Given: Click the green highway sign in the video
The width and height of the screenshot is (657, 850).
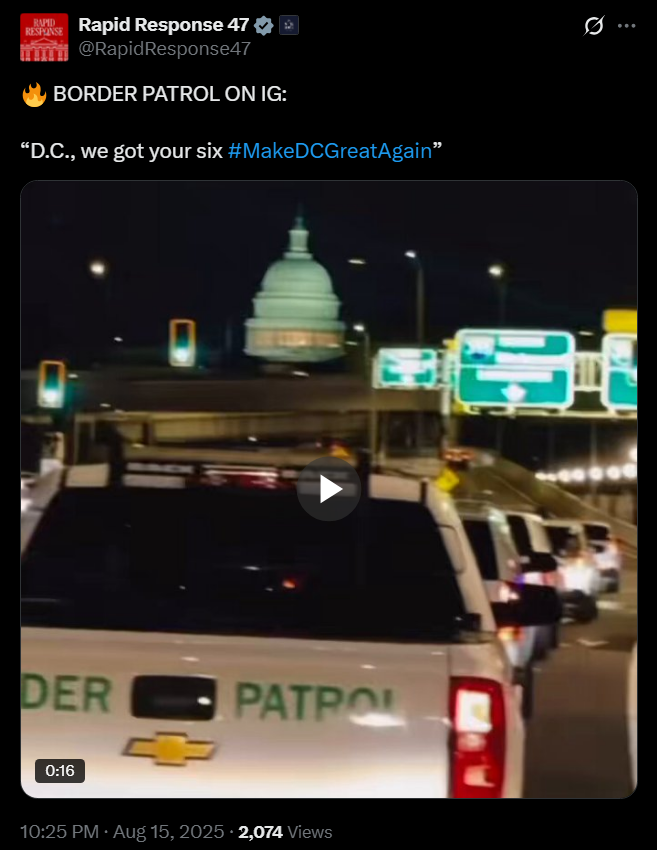Looking at the screenshot, I should pyautogui.click(x=514, y=369).
